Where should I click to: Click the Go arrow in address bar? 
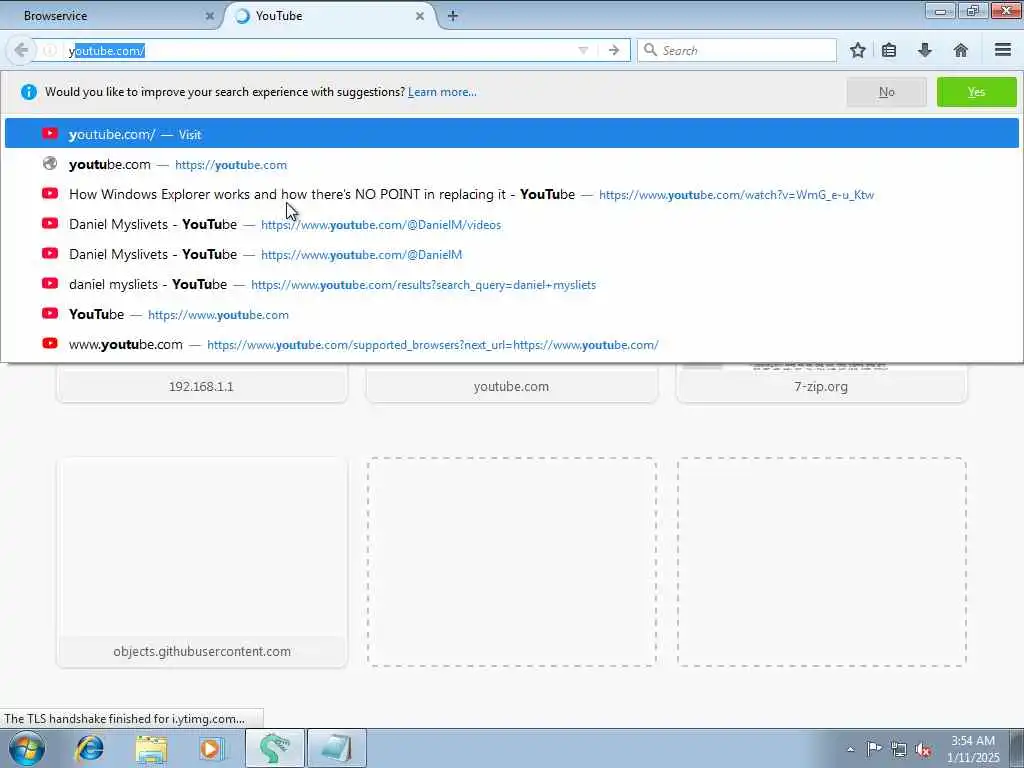coord(614,50)
